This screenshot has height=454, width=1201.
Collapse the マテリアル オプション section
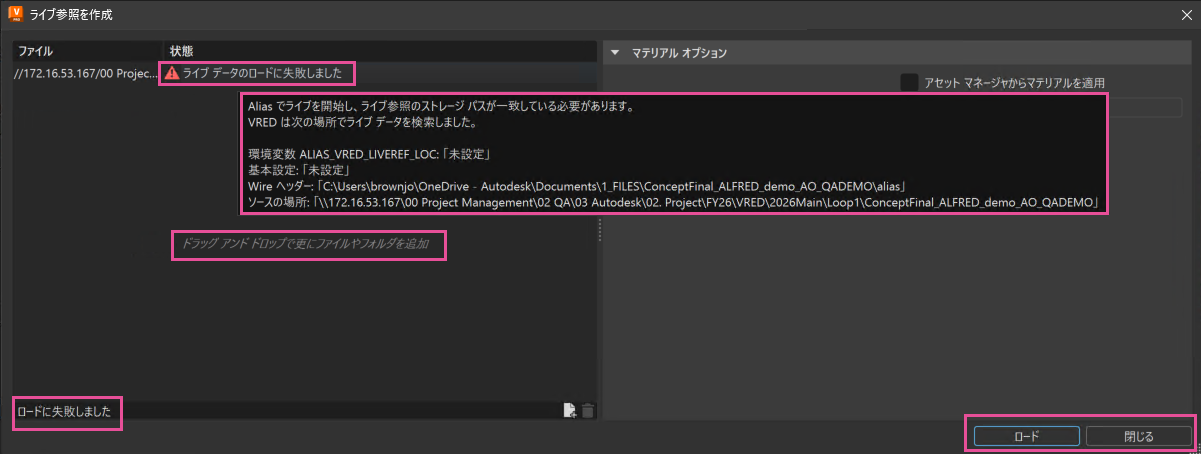[615, 53]
